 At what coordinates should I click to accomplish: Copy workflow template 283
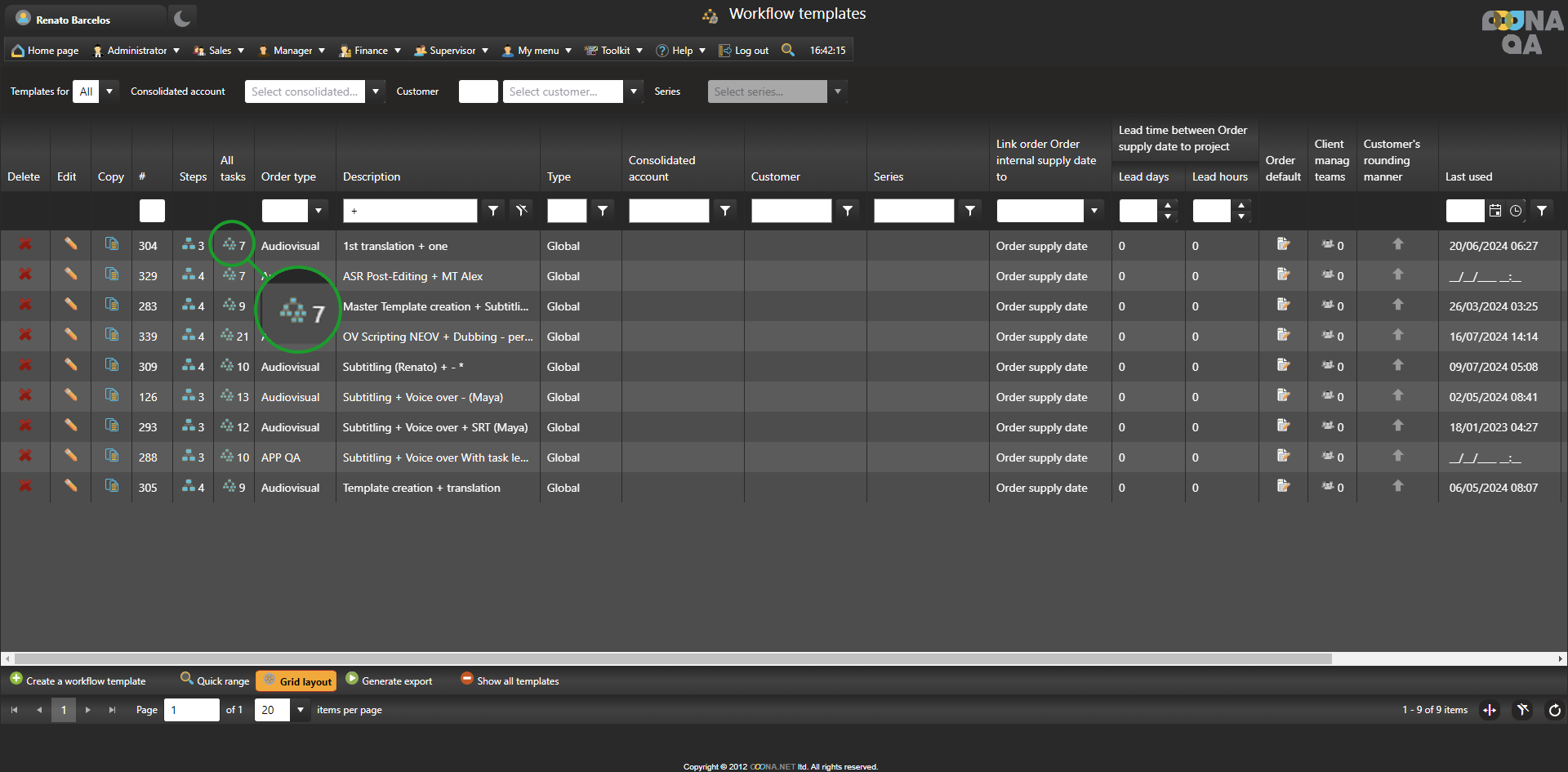click(x=111, y=306)
